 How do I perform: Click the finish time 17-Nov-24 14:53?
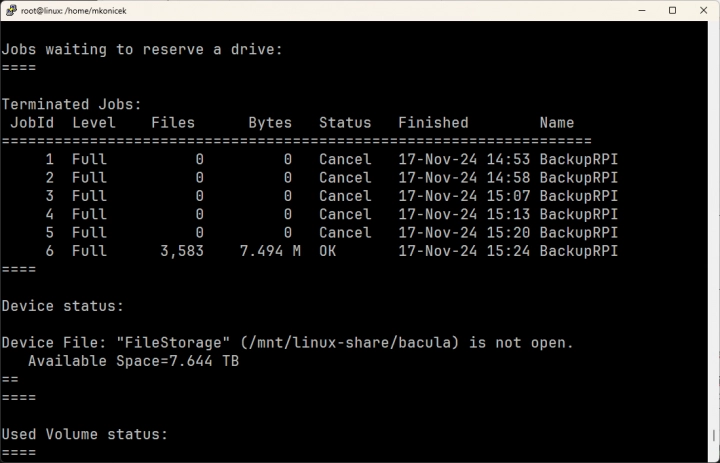pos(464,159)
